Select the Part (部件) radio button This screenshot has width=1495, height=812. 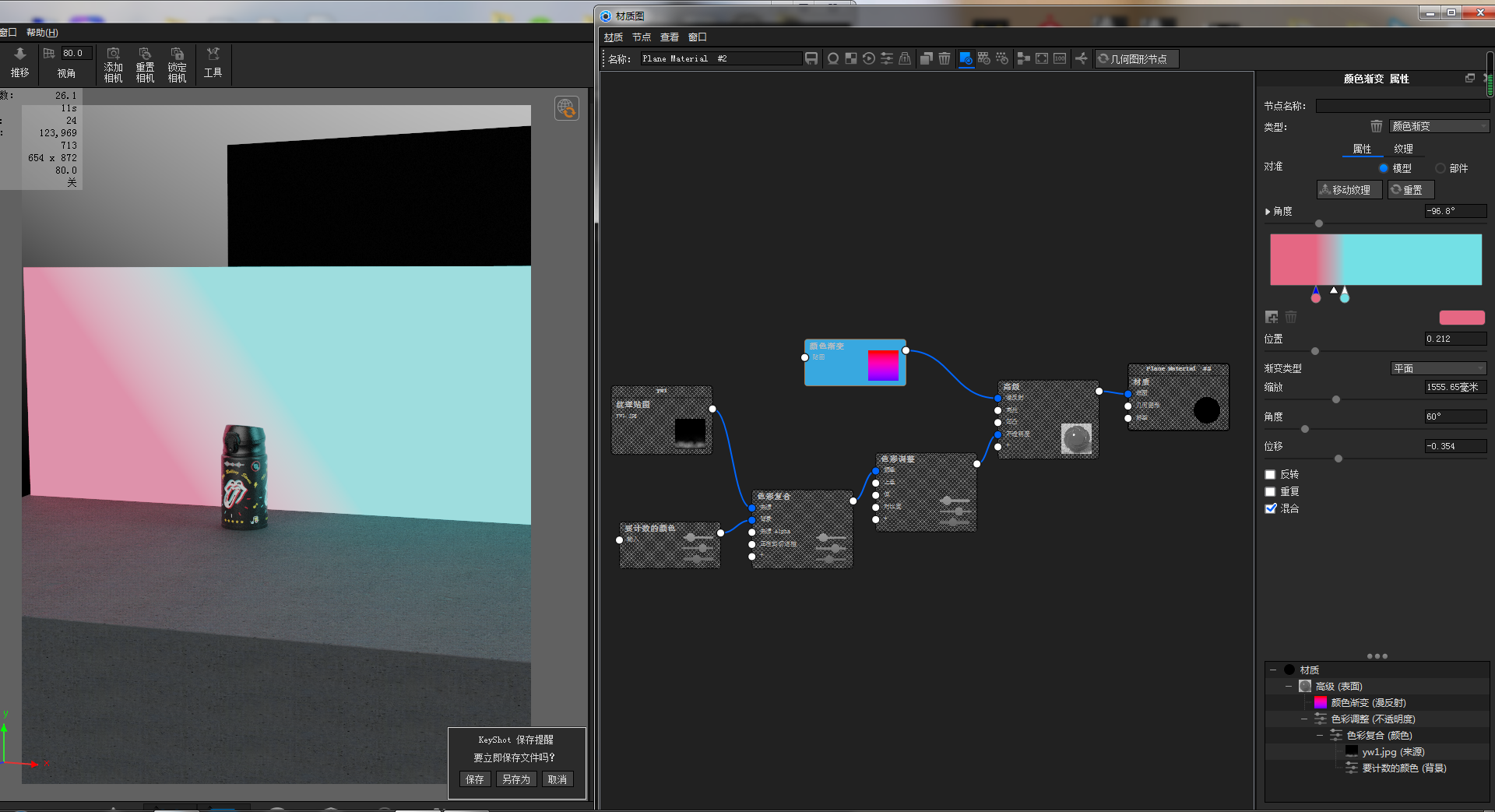coord(1440,168)
